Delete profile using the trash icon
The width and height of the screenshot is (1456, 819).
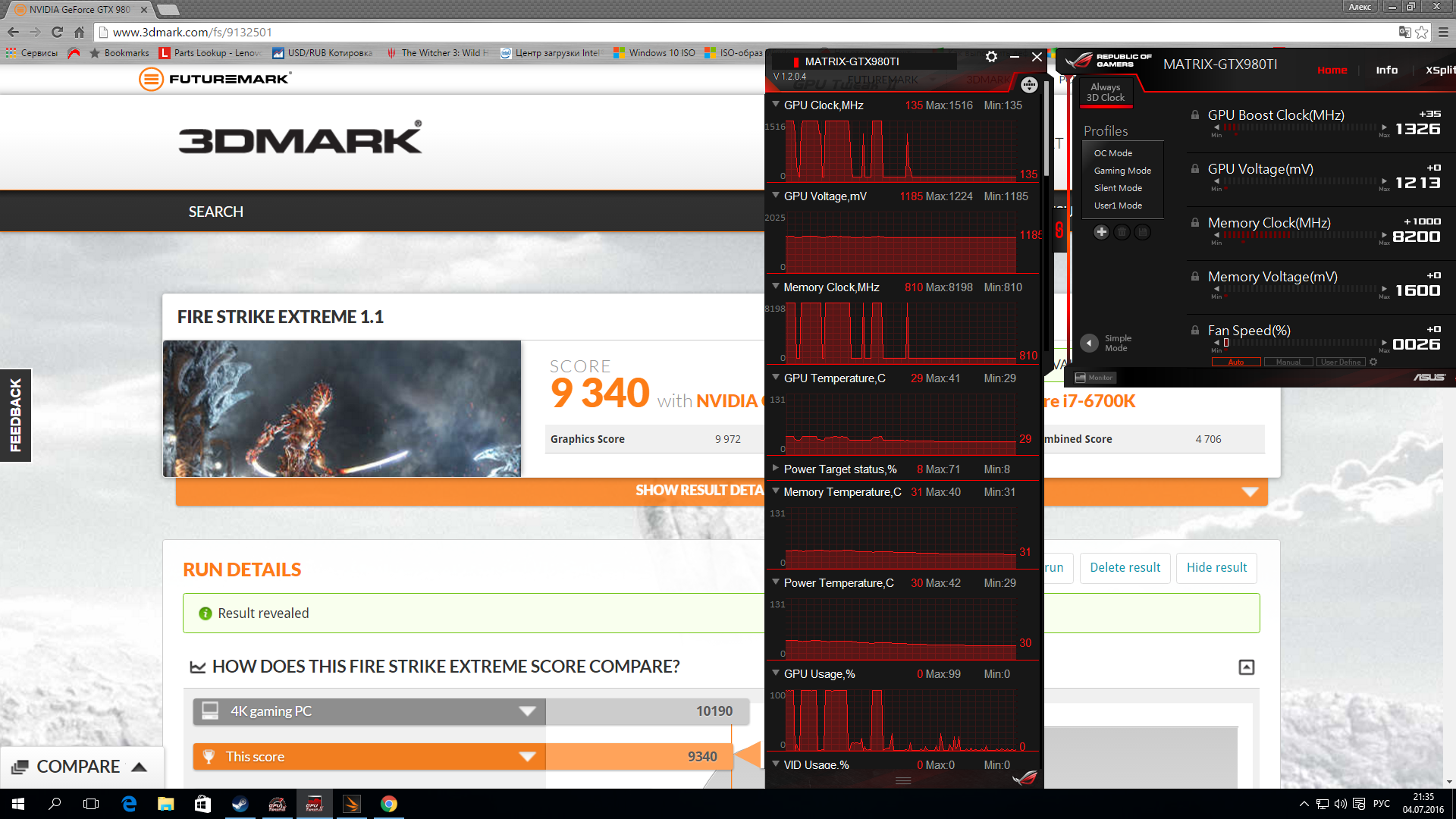1122,232
